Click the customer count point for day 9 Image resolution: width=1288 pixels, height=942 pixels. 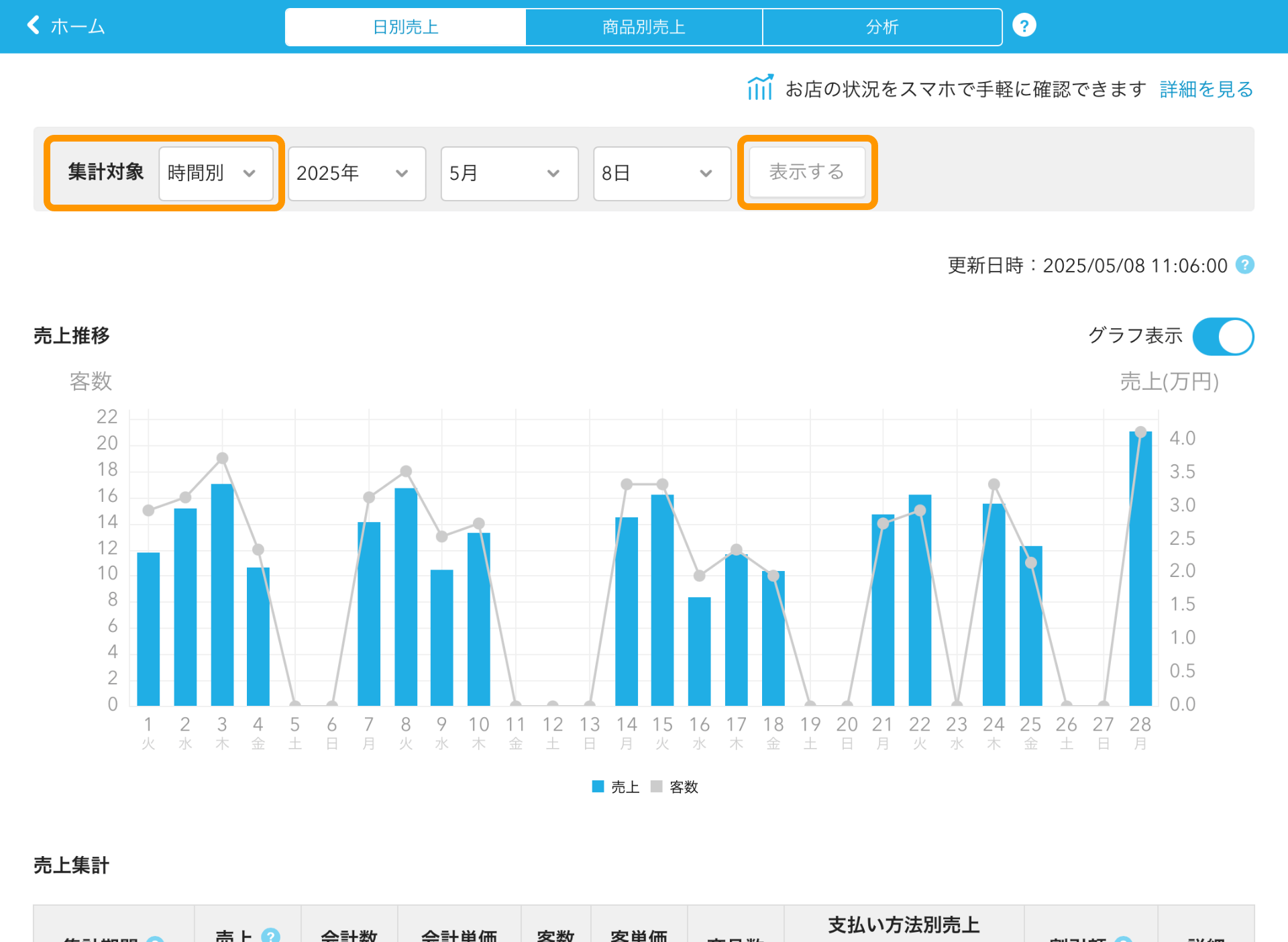click(441, 536)
